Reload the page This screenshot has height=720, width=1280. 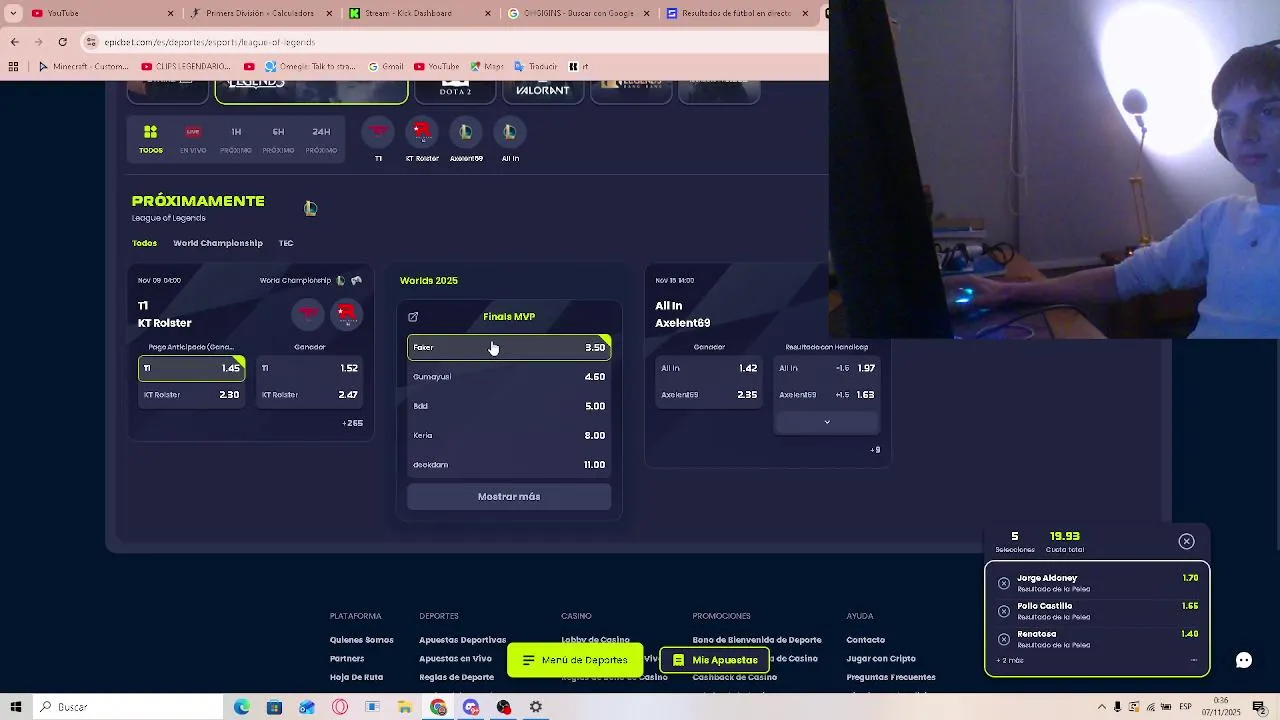coord(62,42)
